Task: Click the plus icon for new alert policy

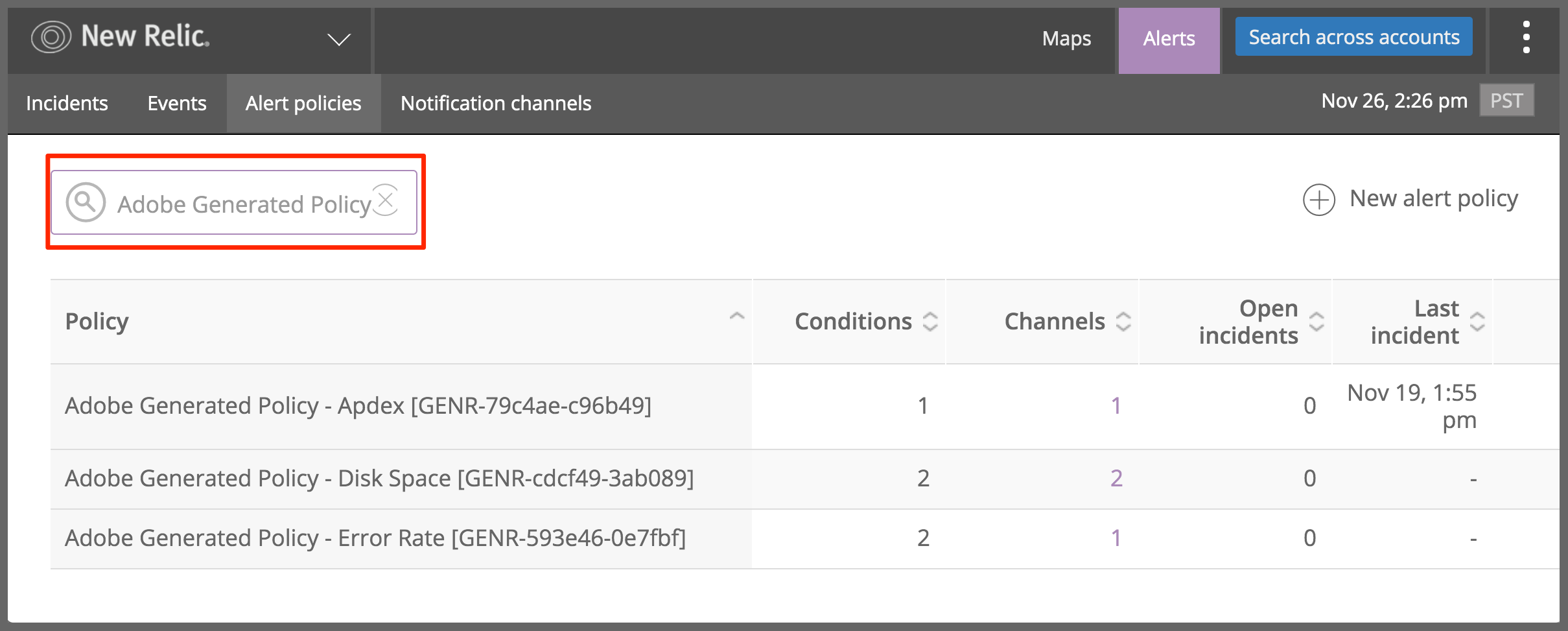Action: (x=1319, y=200)
